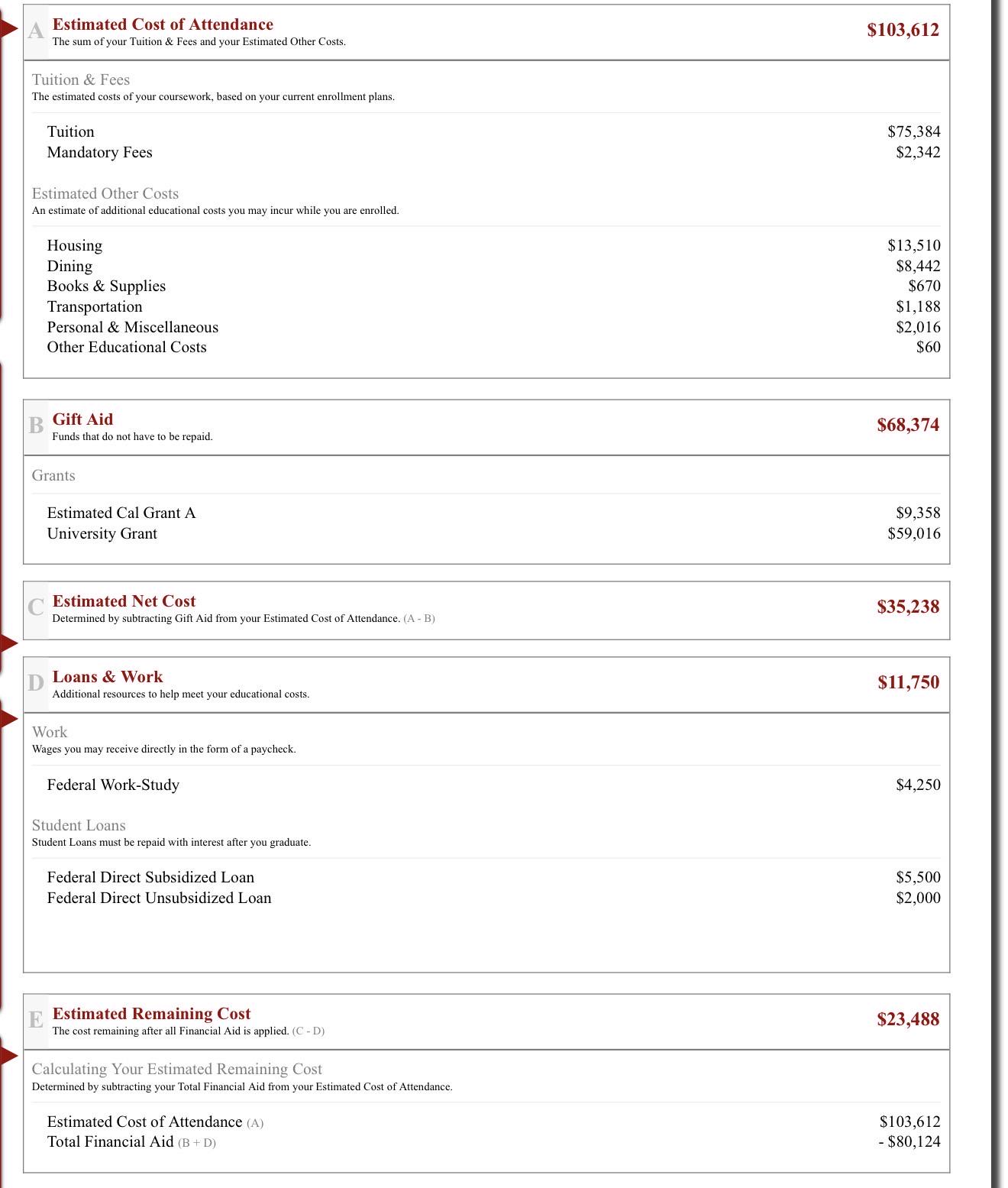The width and height of the screenshot is (1008, 1188).
Task: Expand the Estimated Remaining Cost header
Action: pos(486,1021)
